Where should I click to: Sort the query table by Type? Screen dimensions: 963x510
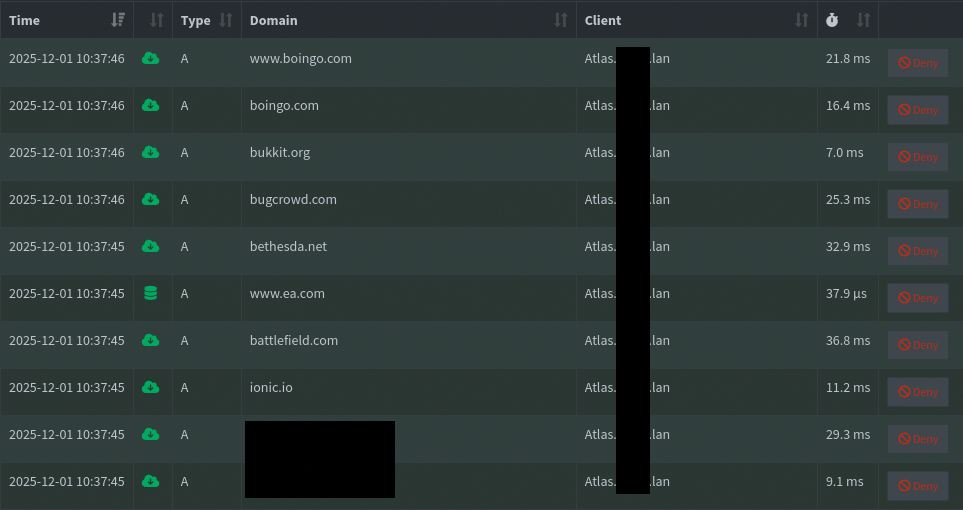tap(225, 20)
